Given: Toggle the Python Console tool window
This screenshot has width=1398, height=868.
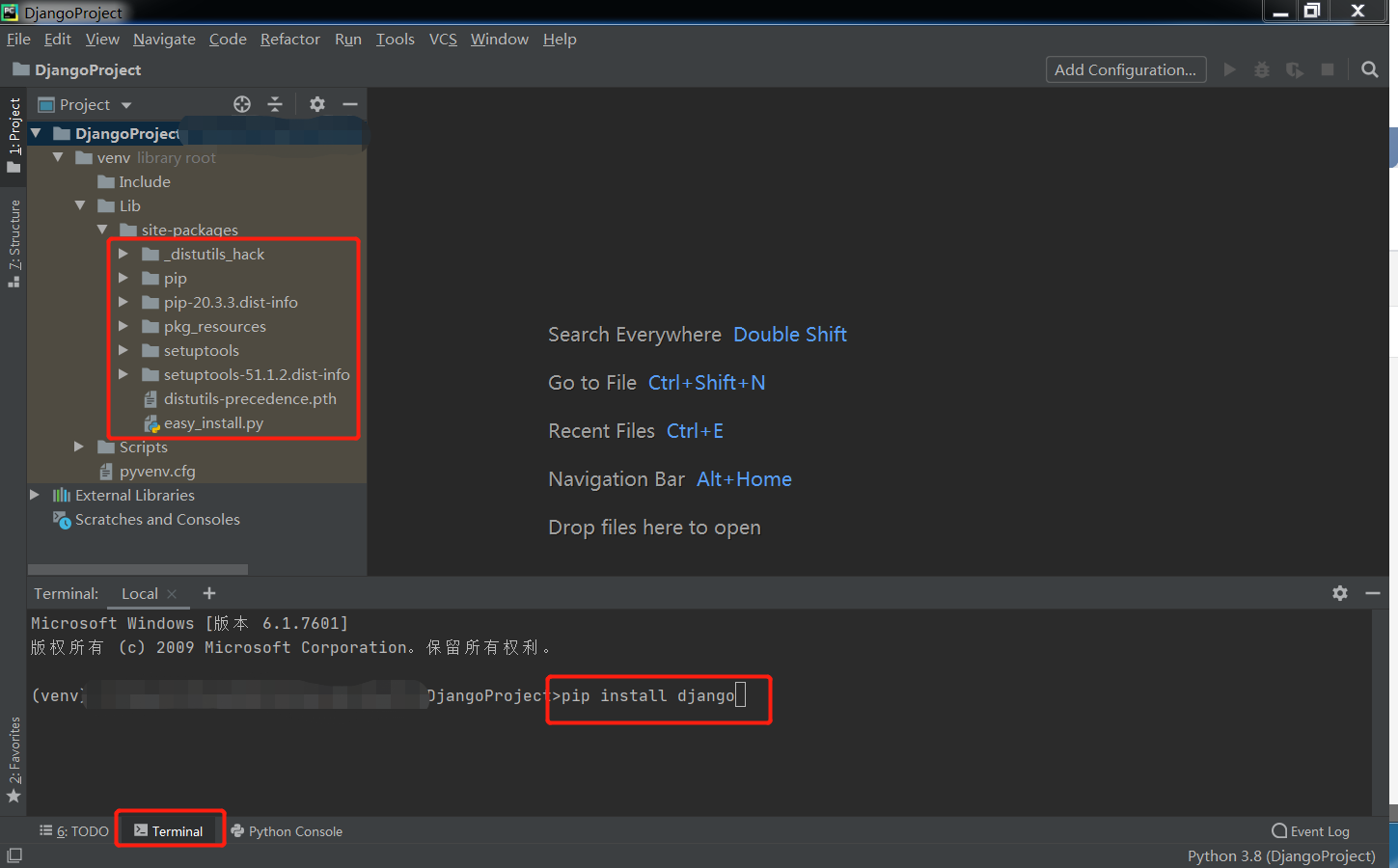Looking at the screenshot, I should 287,831.
